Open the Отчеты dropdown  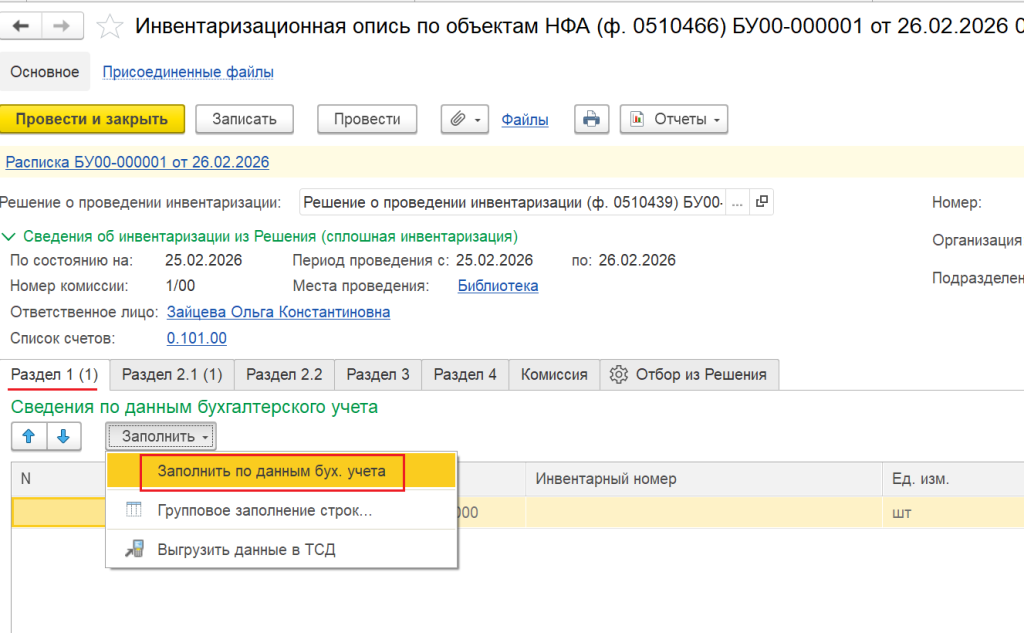click(x=674, y=119)
